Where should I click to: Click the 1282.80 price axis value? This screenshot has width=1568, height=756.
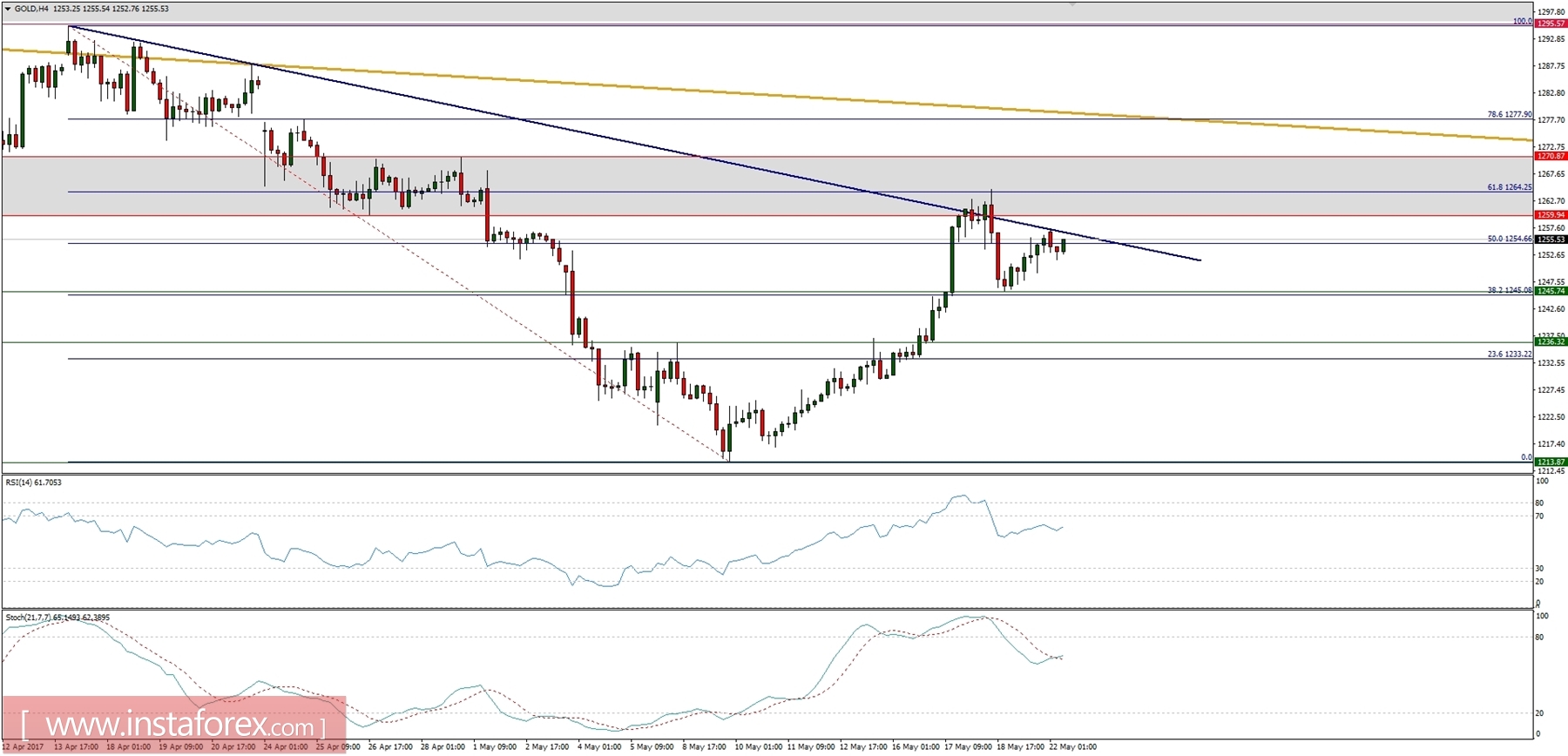[1551, 92]
